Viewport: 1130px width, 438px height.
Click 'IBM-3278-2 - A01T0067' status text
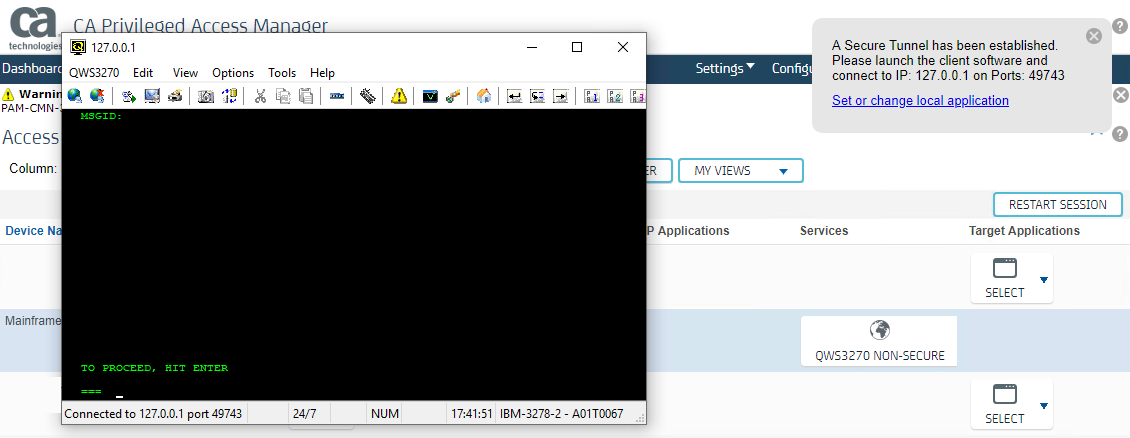561,414
